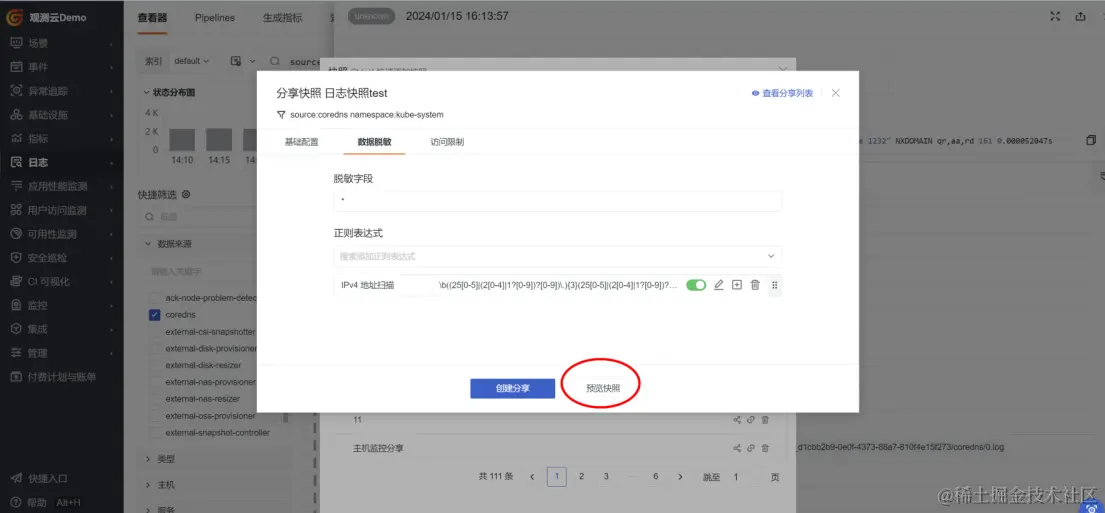Open 查看分享列表 link
Screen dimensions: 1105x513
[782, 93]
